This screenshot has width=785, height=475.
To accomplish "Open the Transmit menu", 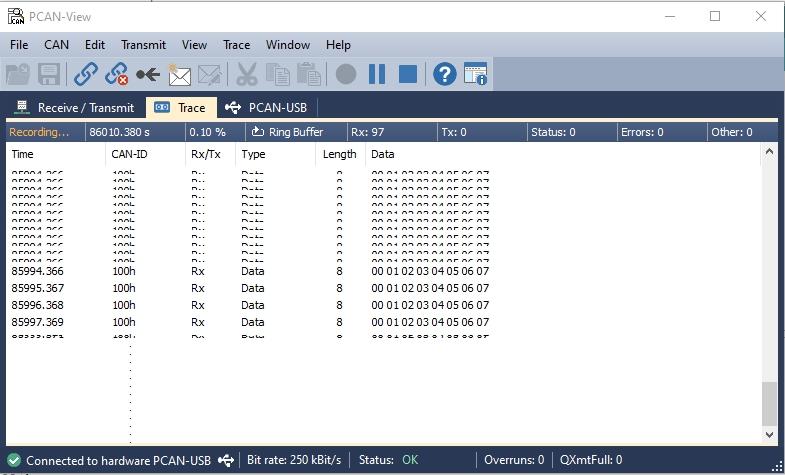I will point(143,45).
